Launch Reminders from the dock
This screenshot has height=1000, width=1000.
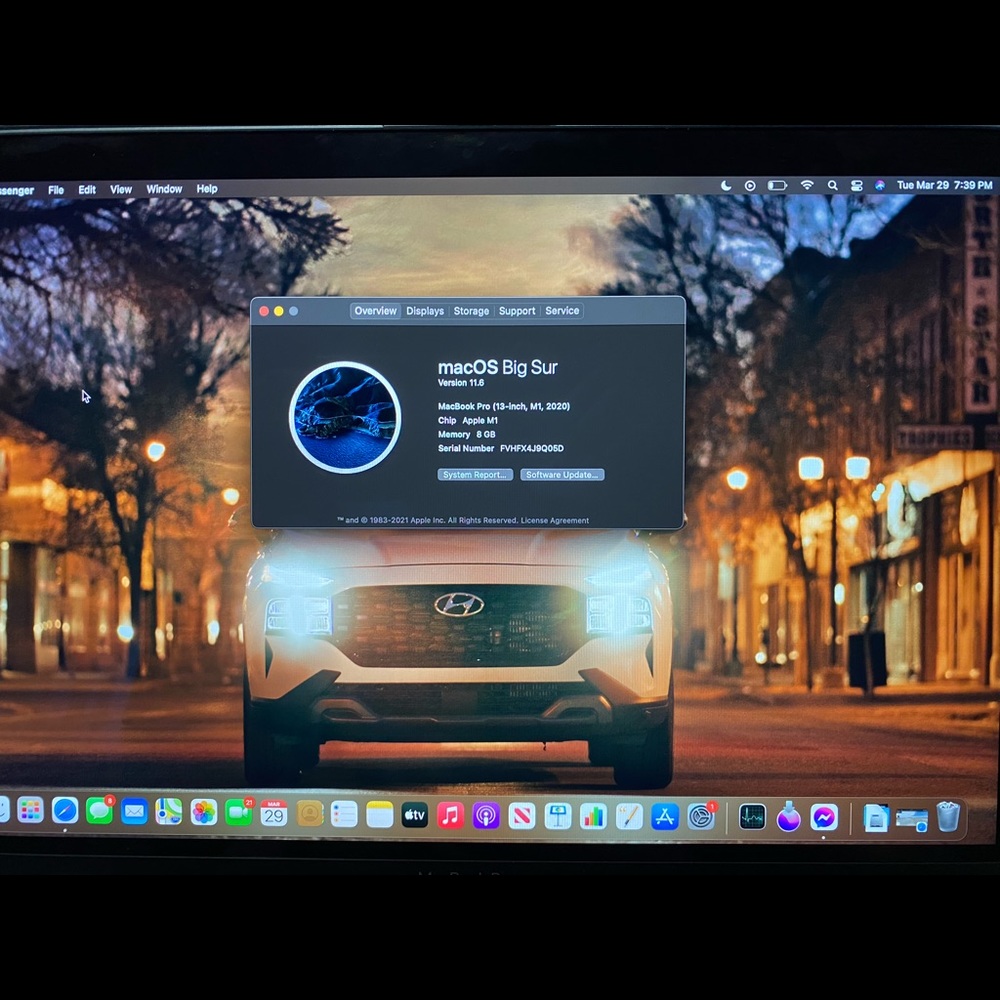pos(344,814)
